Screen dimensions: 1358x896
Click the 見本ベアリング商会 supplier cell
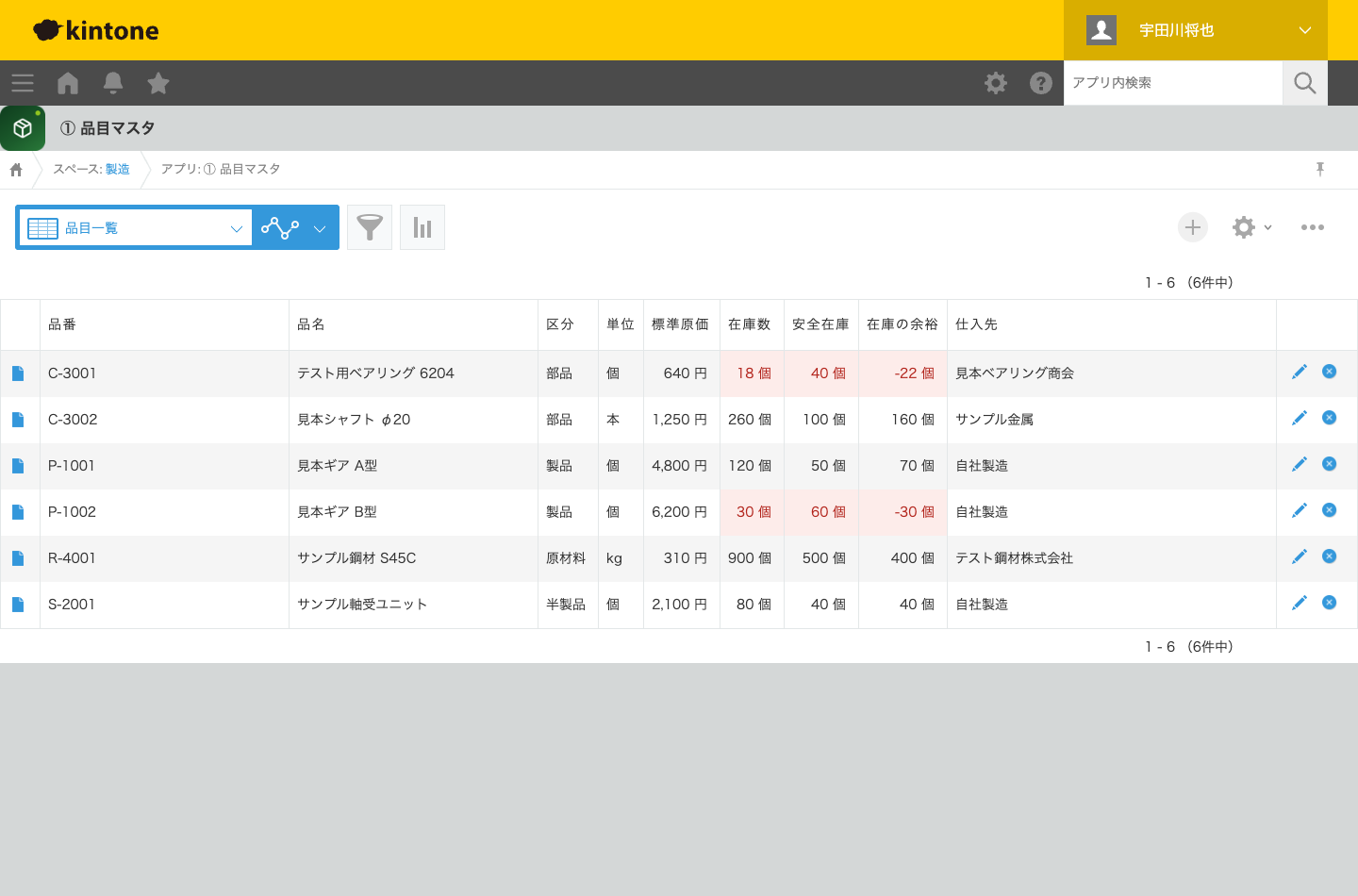(x=1112, y=373)
